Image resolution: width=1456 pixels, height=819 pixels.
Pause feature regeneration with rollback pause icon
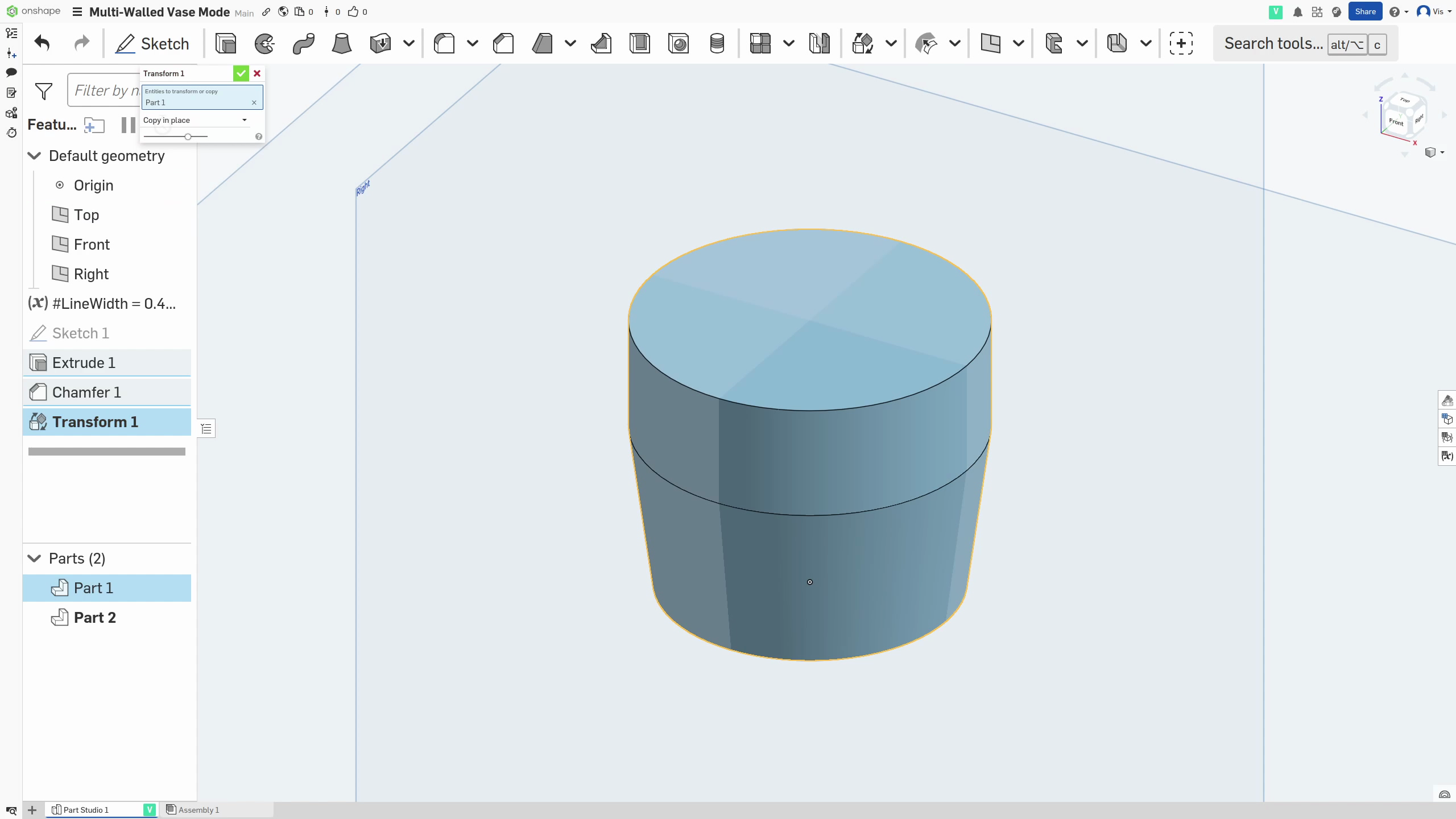[x=128, y=125]
